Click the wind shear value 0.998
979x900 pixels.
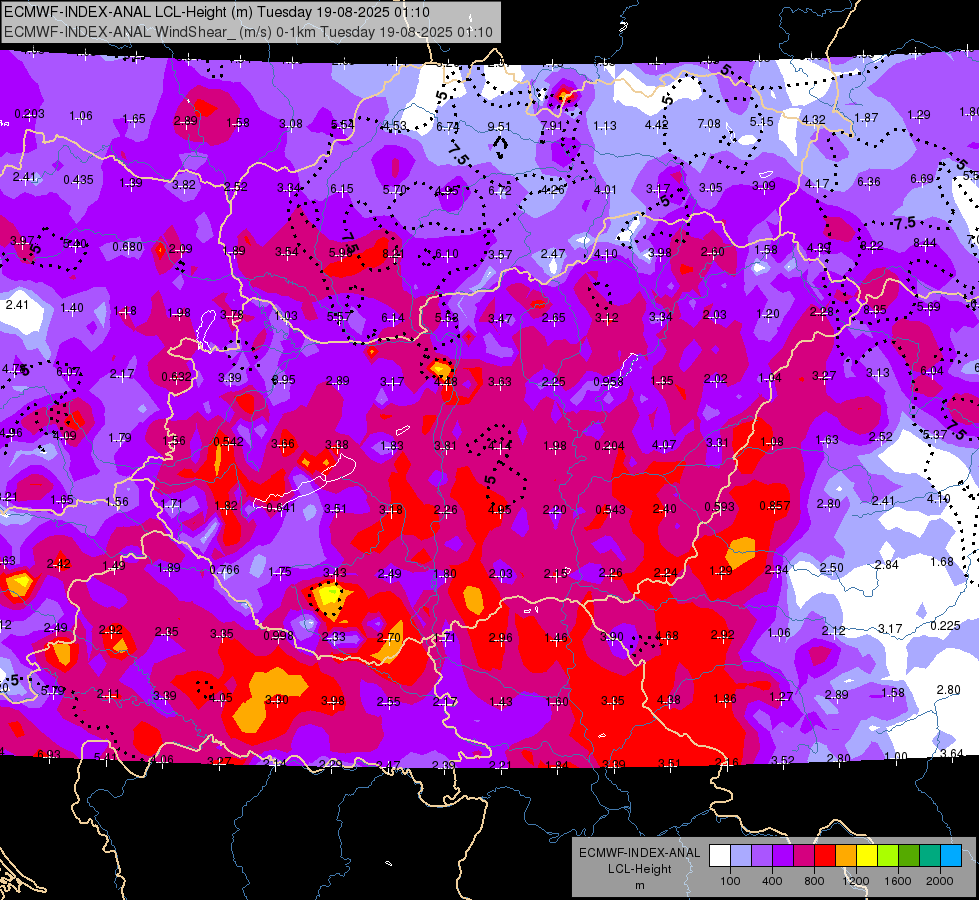pyautogui.click(x=278, y=636)
